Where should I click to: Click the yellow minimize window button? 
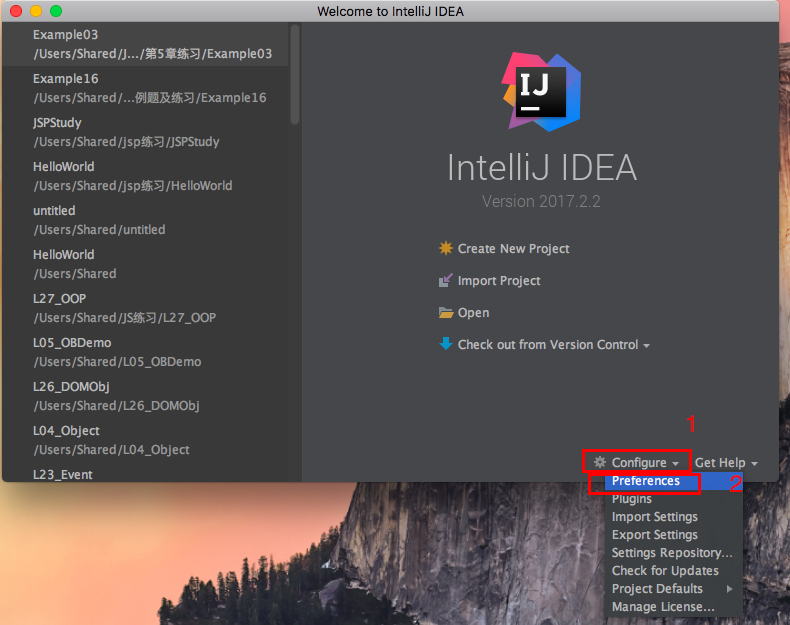(36, 11)
